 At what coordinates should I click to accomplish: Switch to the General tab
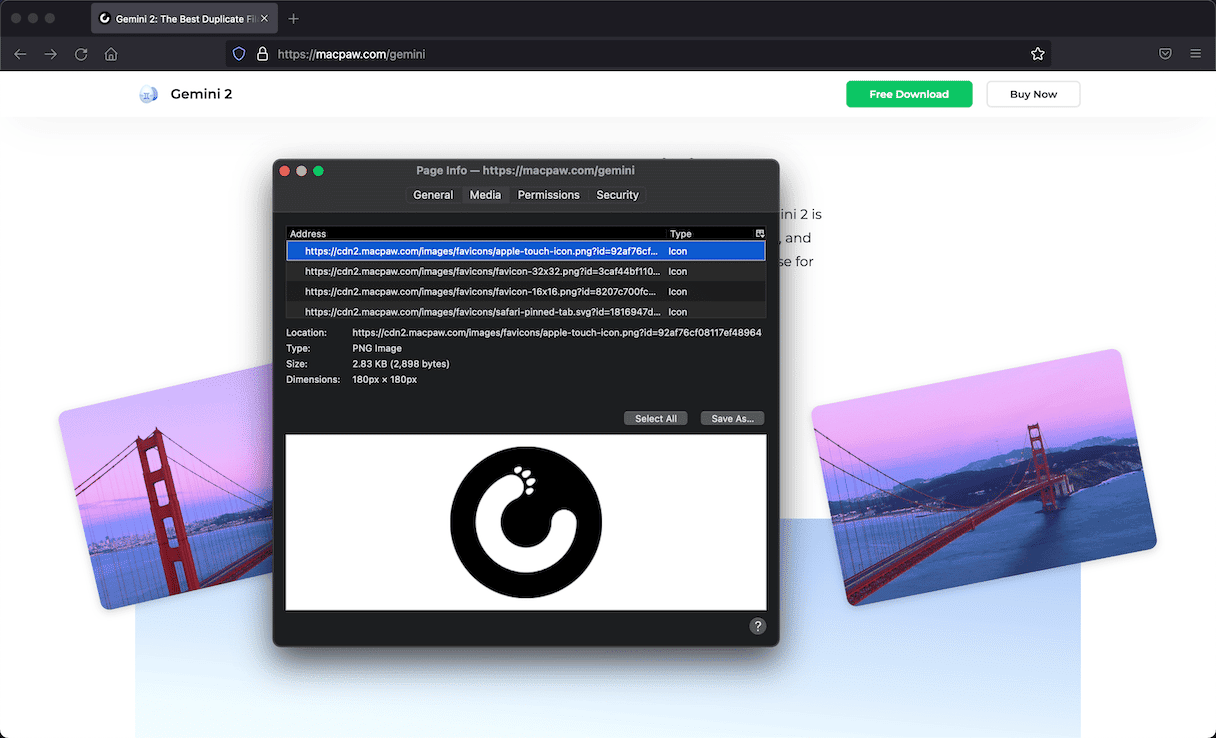click(433, 195)
